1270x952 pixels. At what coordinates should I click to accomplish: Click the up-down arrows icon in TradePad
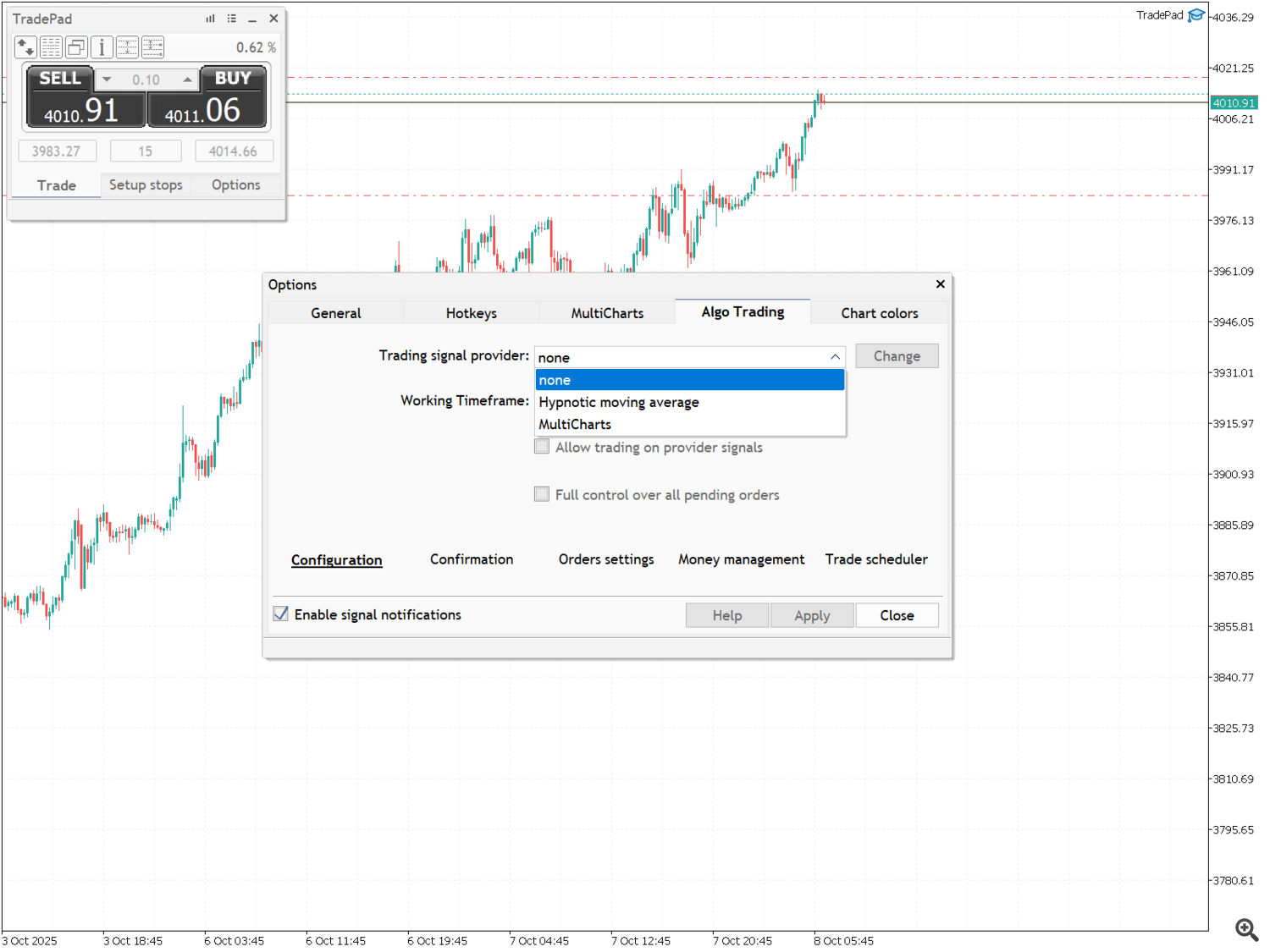click(25, 47)
